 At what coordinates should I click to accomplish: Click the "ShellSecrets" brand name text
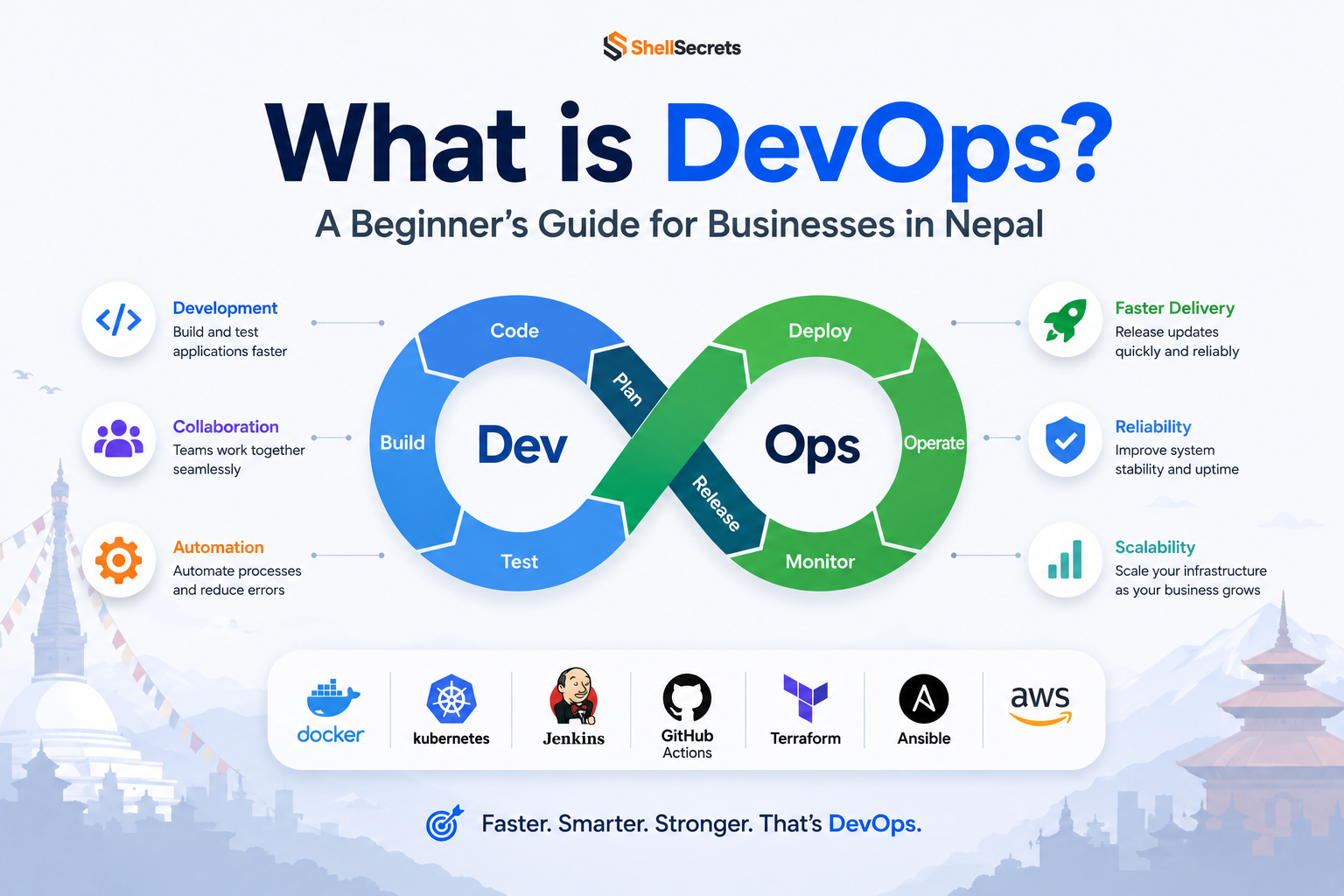685,48
